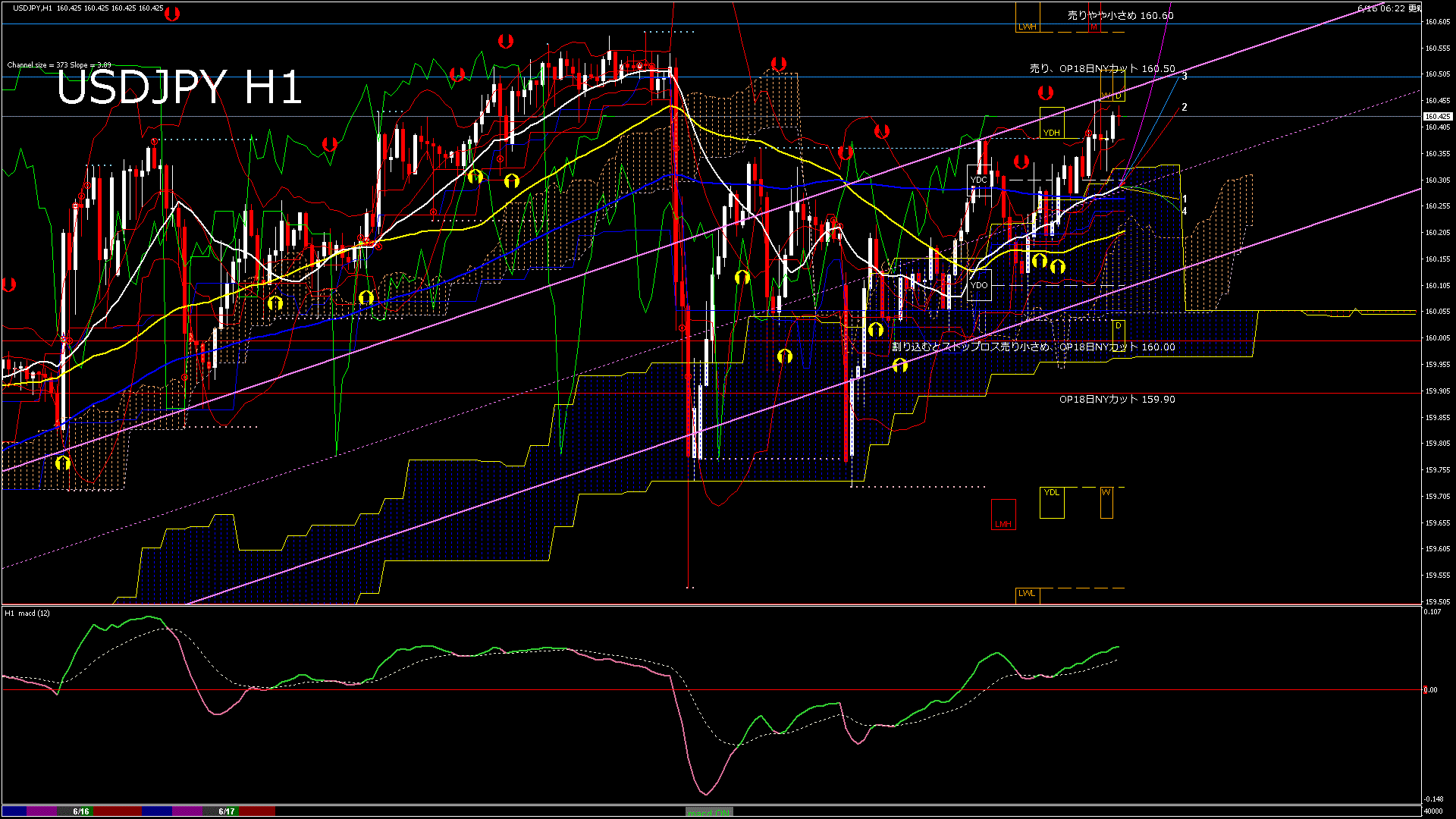
Task: Click the 160.505 price scale label
Action: pos(1438,74)
